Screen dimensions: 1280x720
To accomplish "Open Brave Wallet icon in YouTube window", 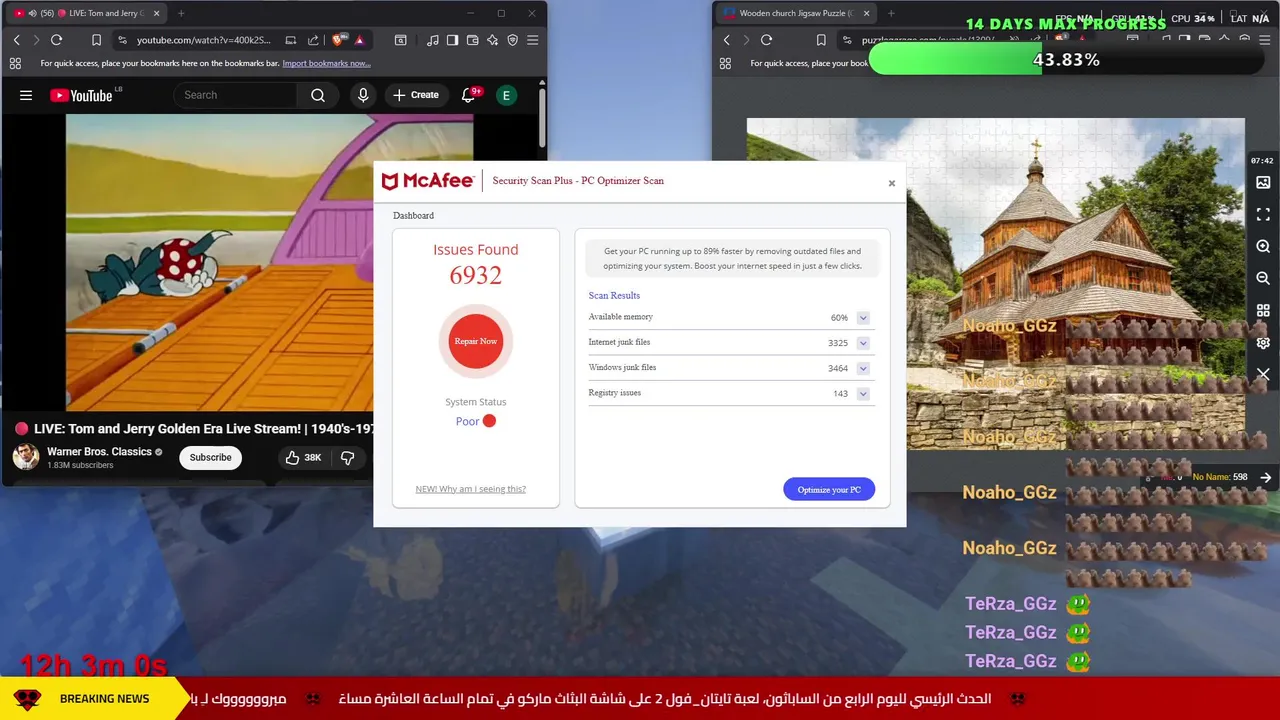I will point(472,40).
